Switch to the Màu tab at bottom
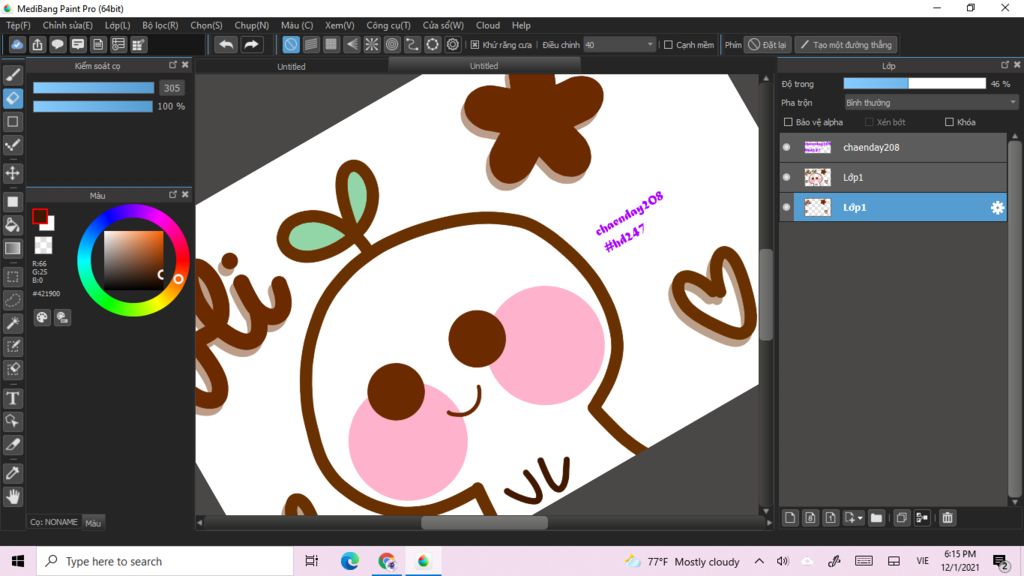The image size is (1024, 576). pyautogui.click(x=93, y=522)
